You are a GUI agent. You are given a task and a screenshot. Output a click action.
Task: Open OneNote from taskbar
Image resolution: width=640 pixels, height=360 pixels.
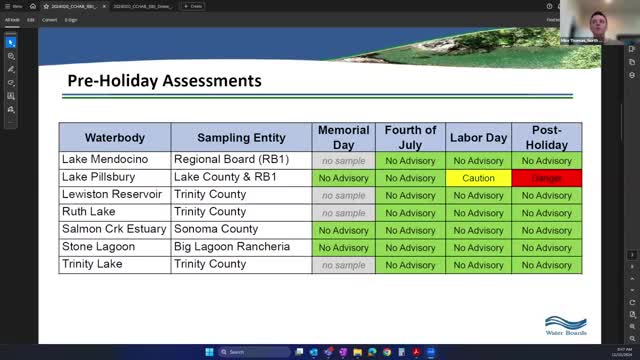click(x=343, y=352)
